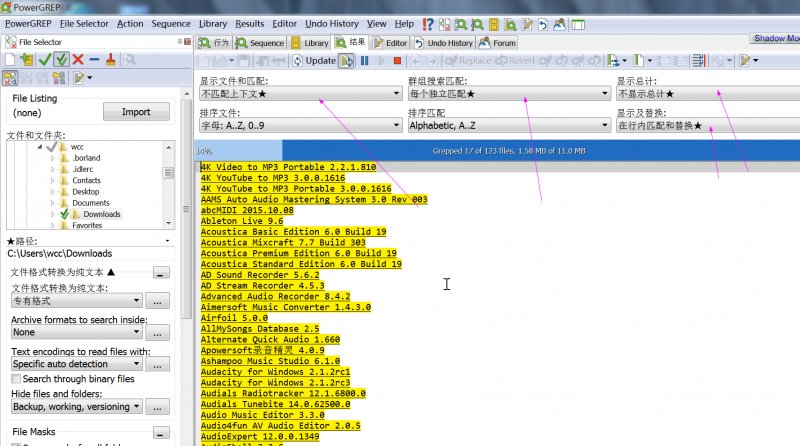Viewport: 800px width, 446px height.
Task: Open the View menu
Action: [x=377, y=23]
